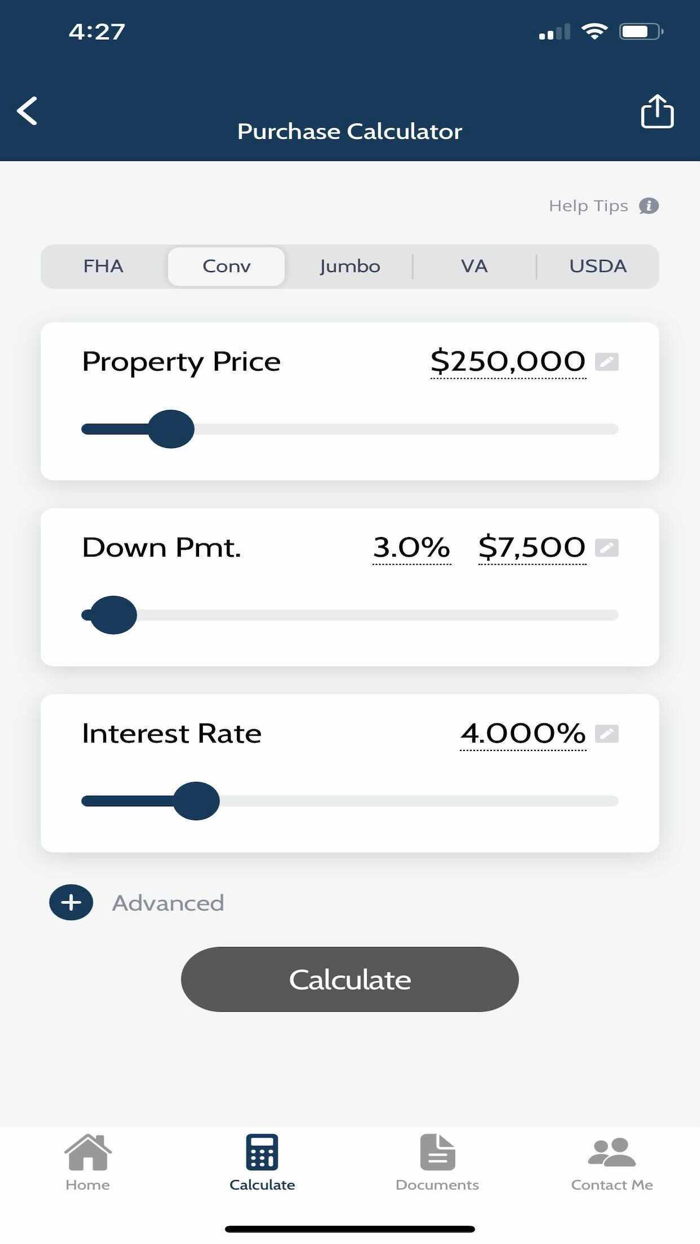
Task: Tap the edit pencil next to Interest Rate
Action: tap(607, 733)
